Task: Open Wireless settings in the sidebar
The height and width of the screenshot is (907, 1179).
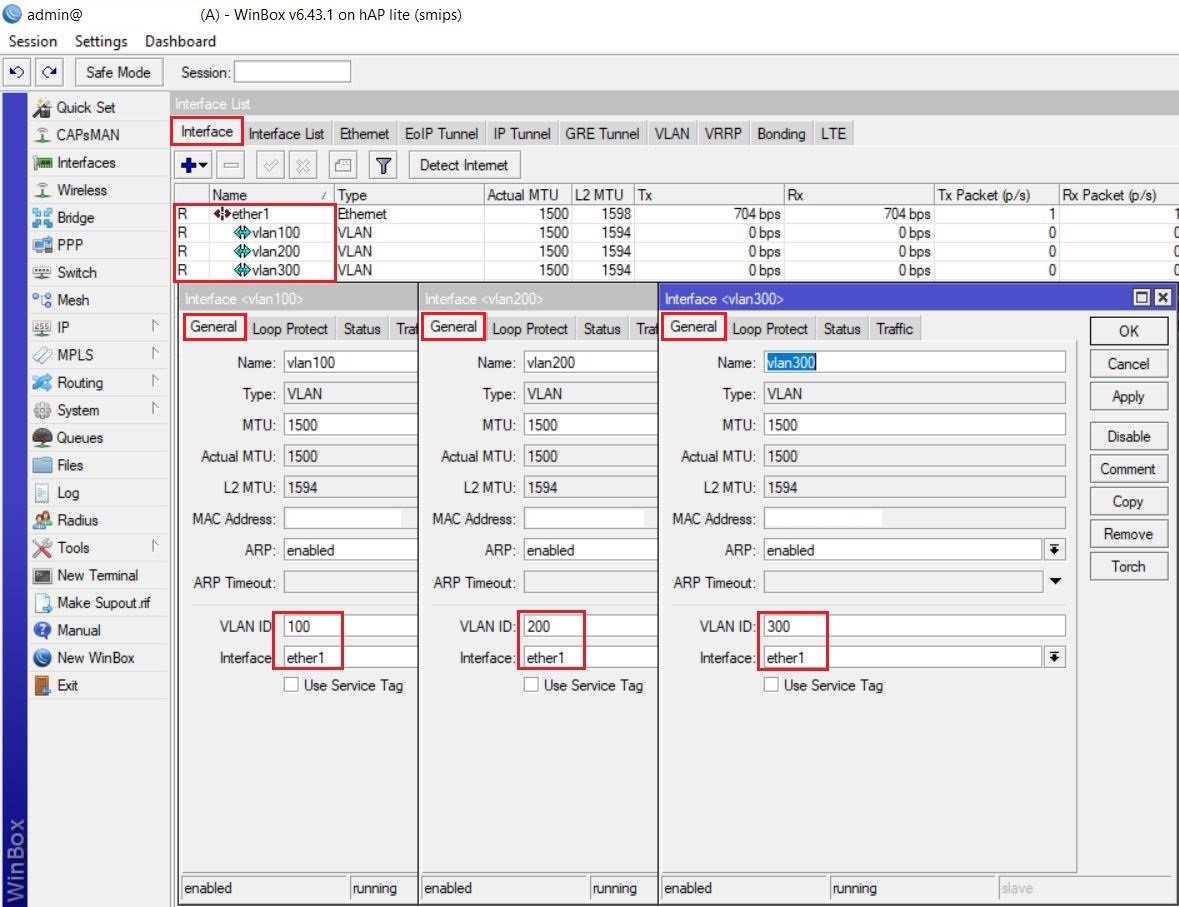Action: (81, 190)
